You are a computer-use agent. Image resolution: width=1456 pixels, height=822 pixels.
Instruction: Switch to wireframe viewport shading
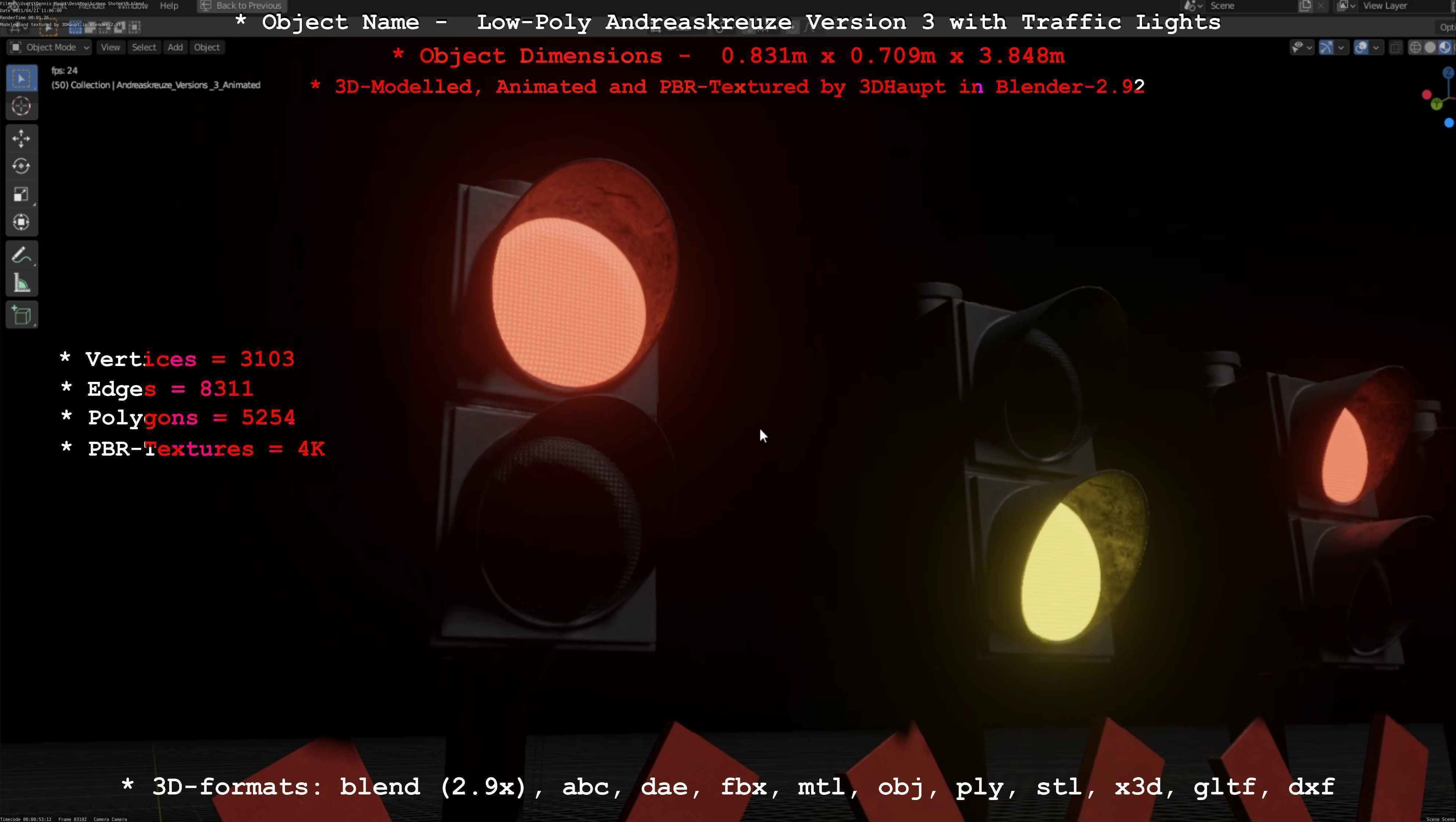pos(1415,47)
